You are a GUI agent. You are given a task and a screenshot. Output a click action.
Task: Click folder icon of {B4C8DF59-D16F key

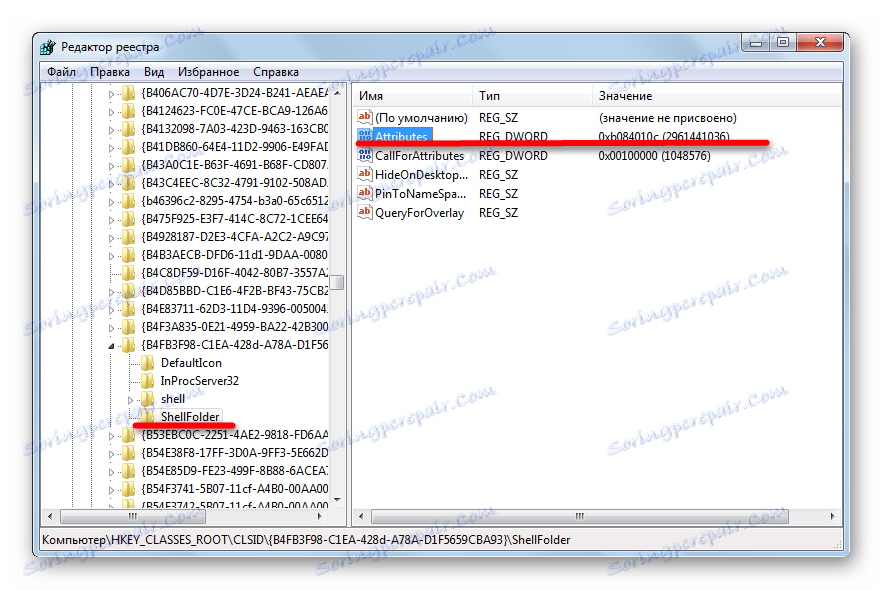point(129,272)
